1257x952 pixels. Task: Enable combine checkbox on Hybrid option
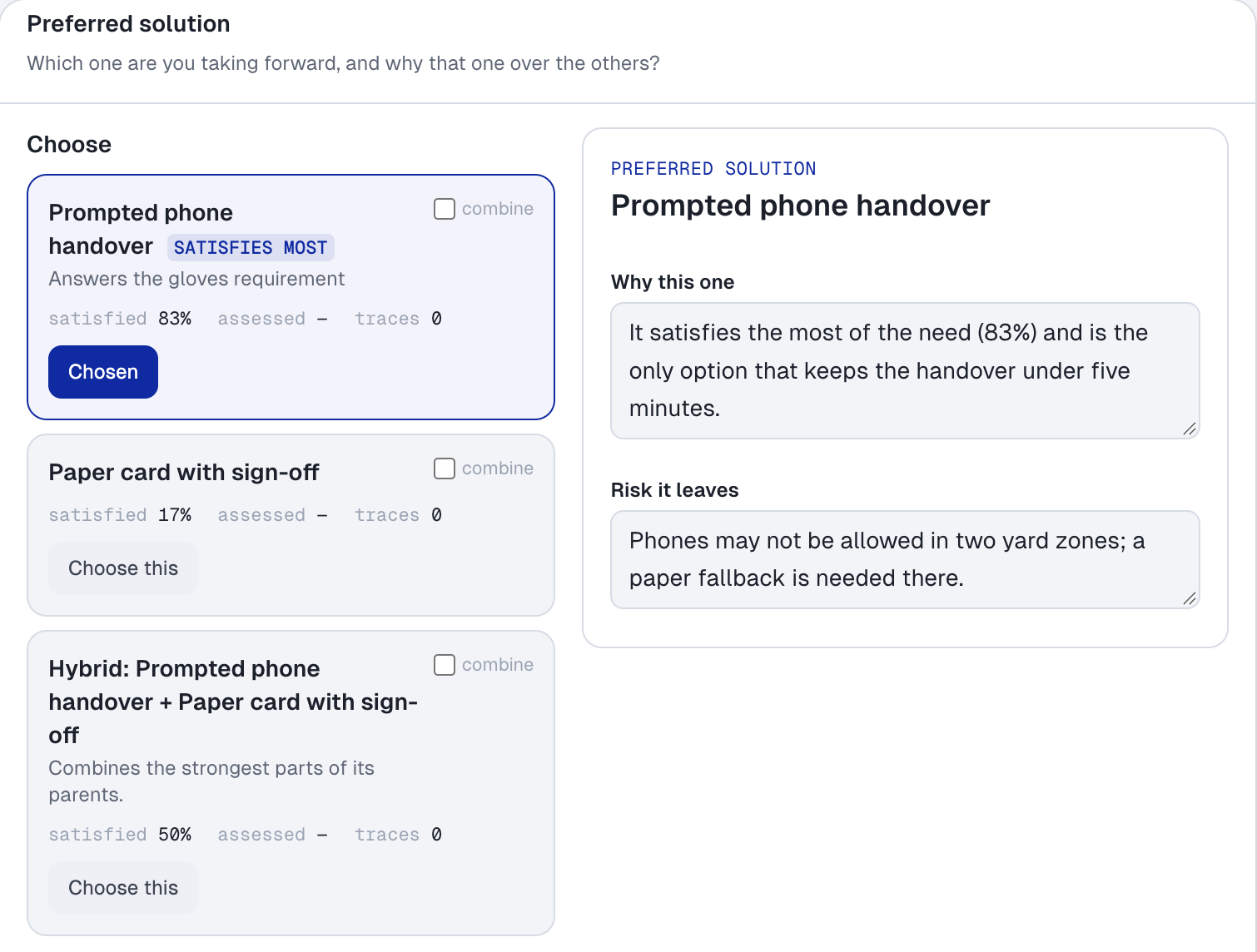point(444,665)
